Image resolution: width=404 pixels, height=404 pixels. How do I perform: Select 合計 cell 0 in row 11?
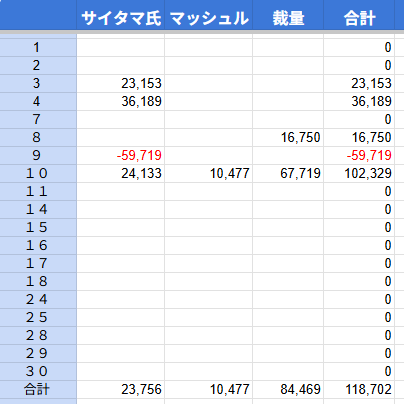pos(359,191)
